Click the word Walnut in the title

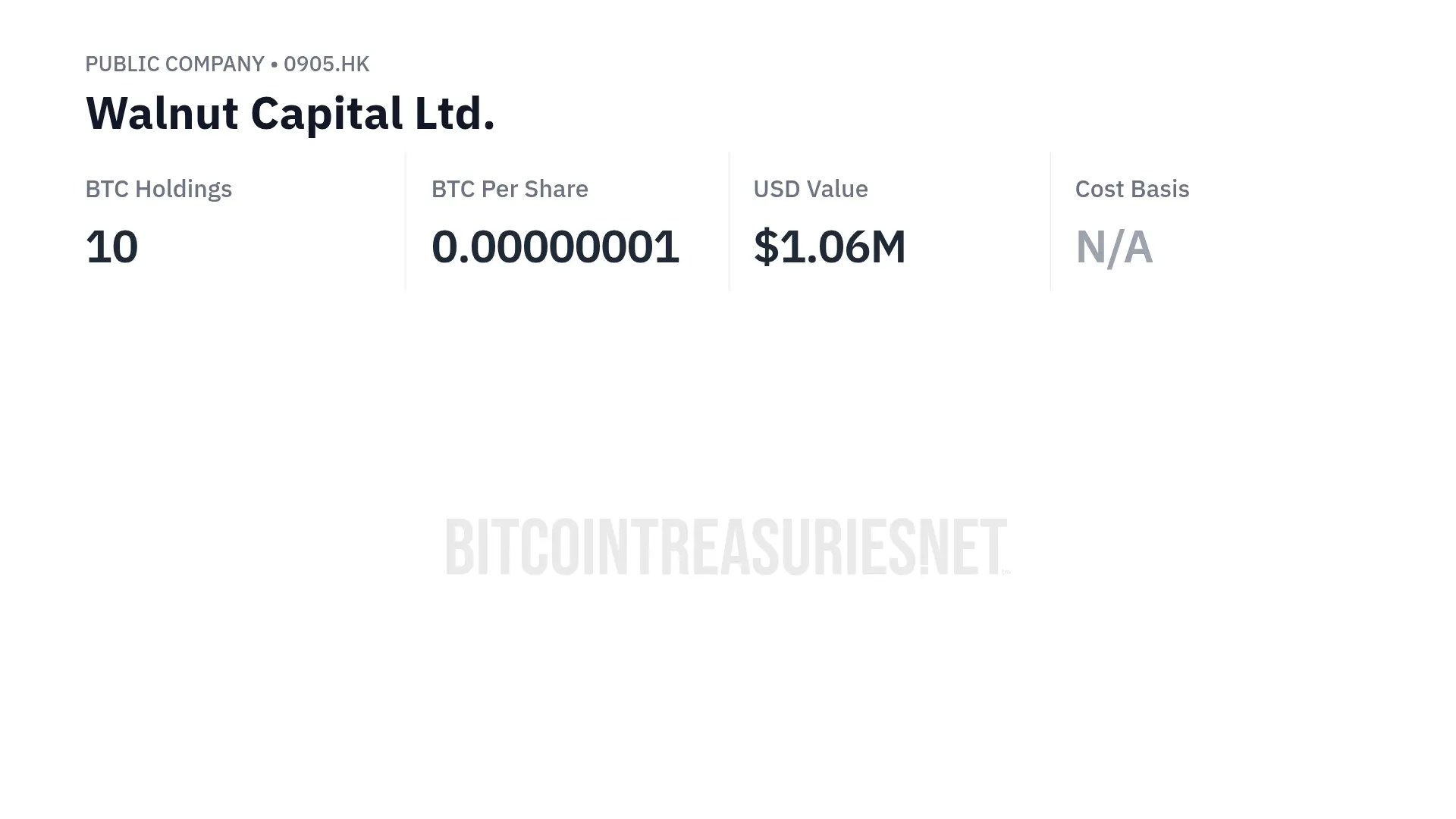point(162,114)
